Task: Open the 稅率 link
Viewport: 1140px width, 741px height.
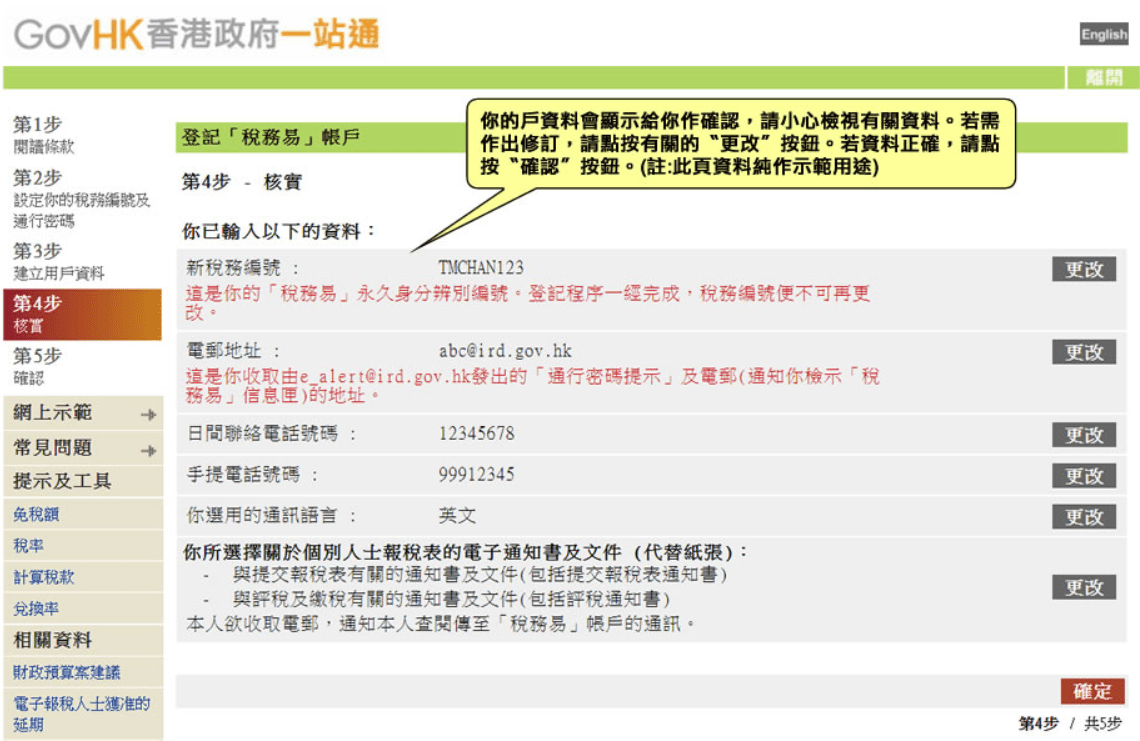Action: click(28, 546)
